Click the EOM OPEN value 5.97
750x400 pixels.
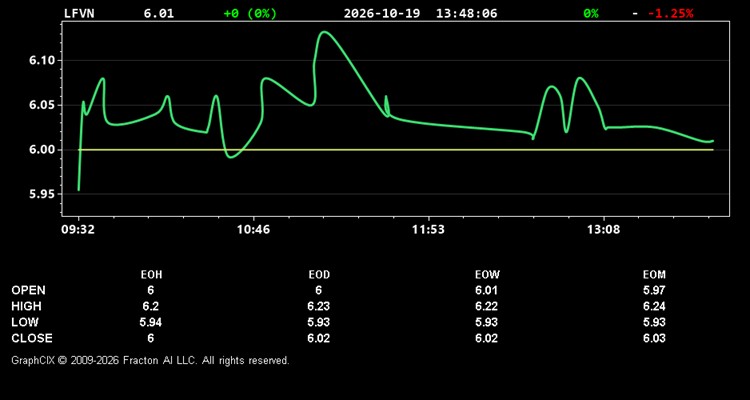pos(654,290)
